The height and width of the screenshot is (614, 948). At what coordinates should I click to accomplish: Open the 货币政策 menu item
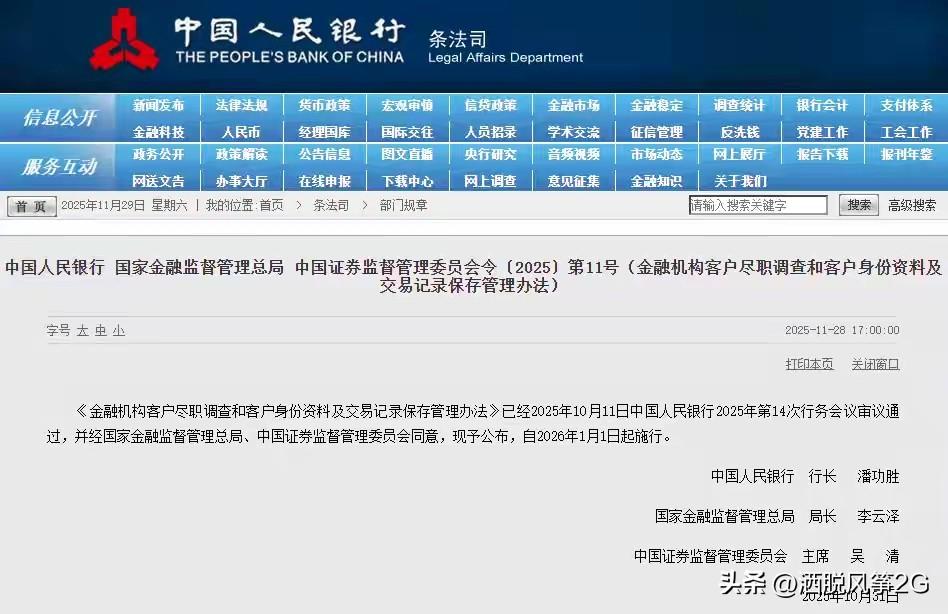click(x=324, y=105)
